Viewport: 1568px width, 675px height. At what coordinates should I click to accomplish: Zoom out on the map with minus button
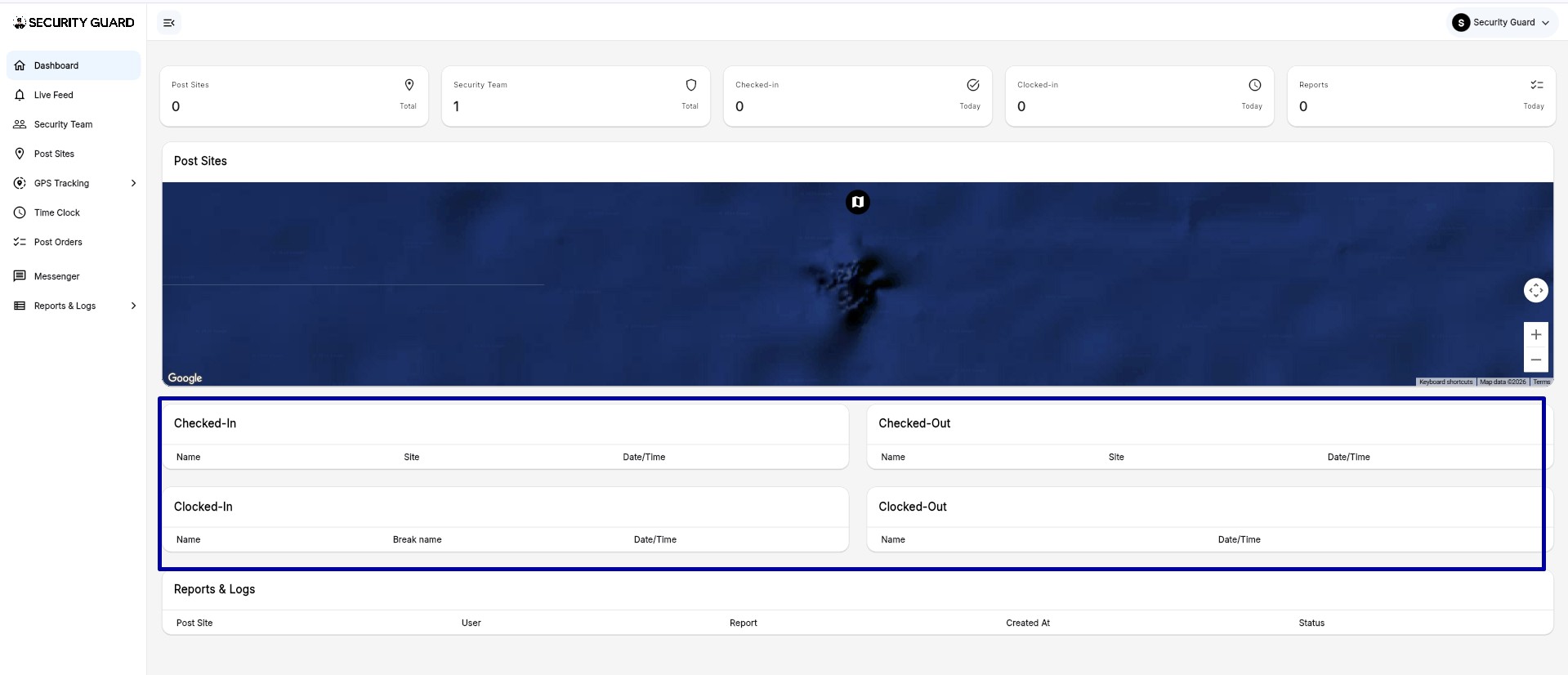1536,360
